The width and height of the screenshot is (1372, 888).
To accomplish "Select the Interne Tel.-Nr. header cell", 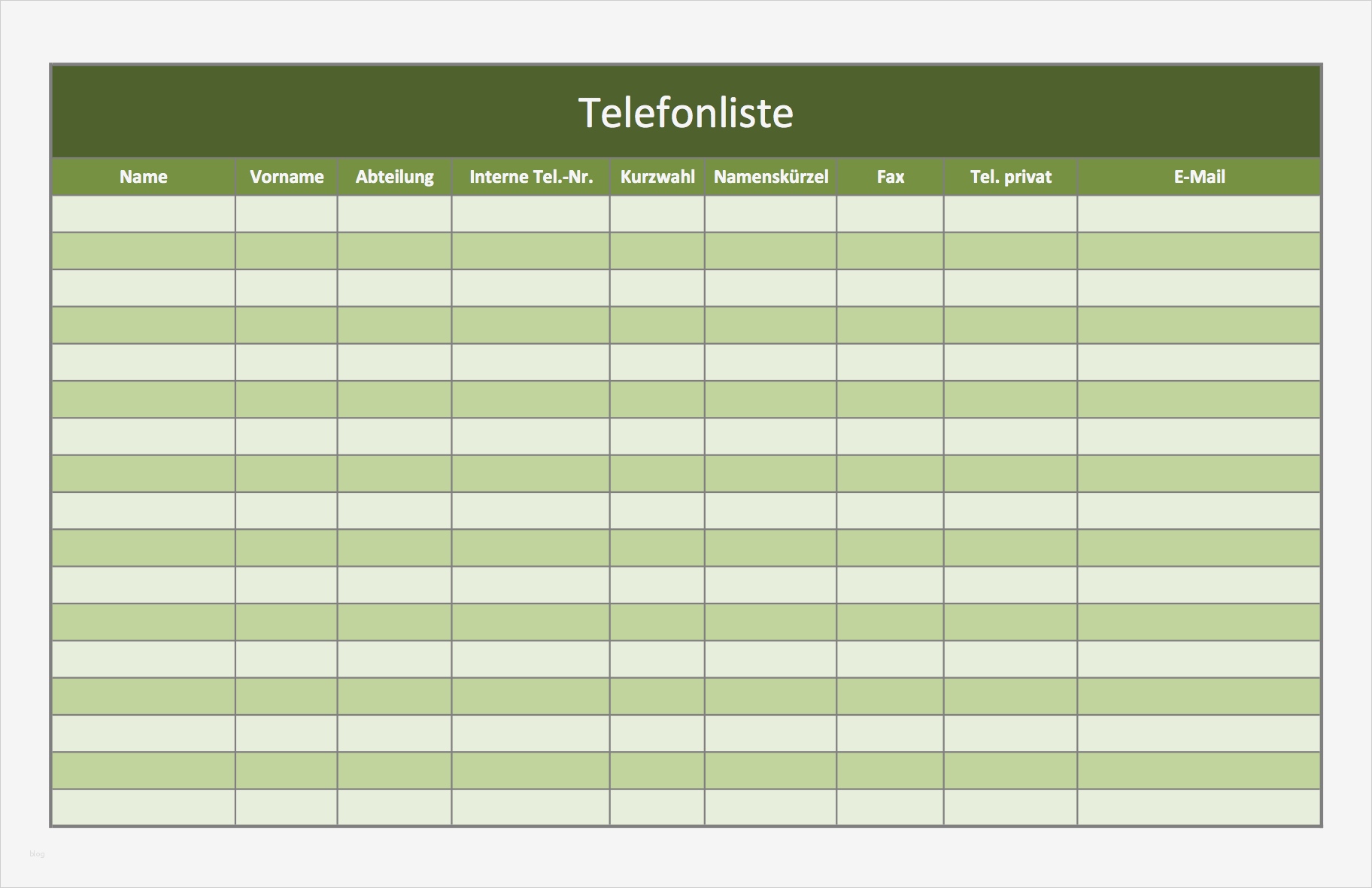I will [x=530, y=177].
